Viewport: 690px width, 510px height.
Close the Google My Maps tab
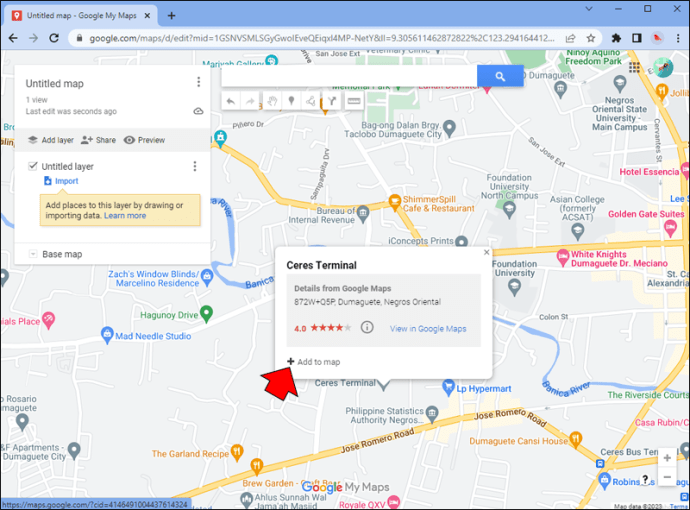coord(147,15)
